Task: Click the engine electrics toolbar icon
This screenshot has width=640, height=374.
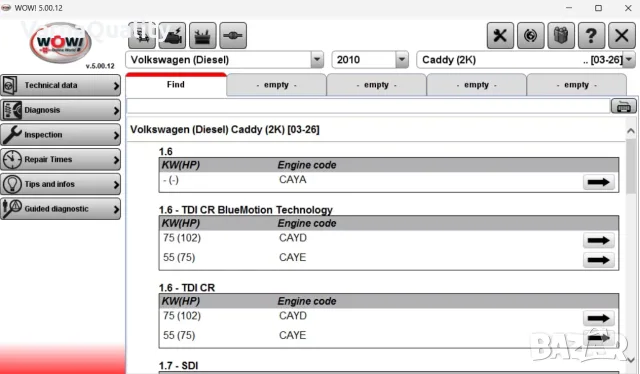Action: click(x=172, y=36)
